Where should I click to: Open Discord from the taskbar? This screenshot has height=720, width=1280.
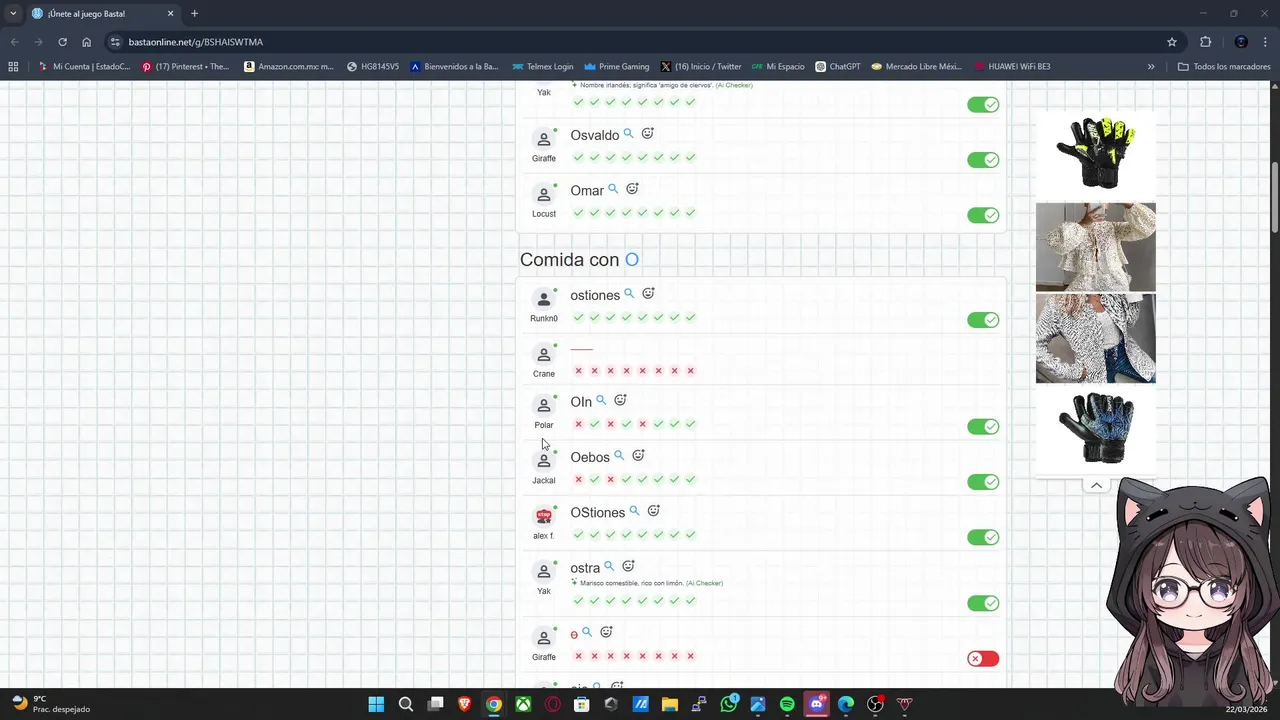click(x=817, y=704)
